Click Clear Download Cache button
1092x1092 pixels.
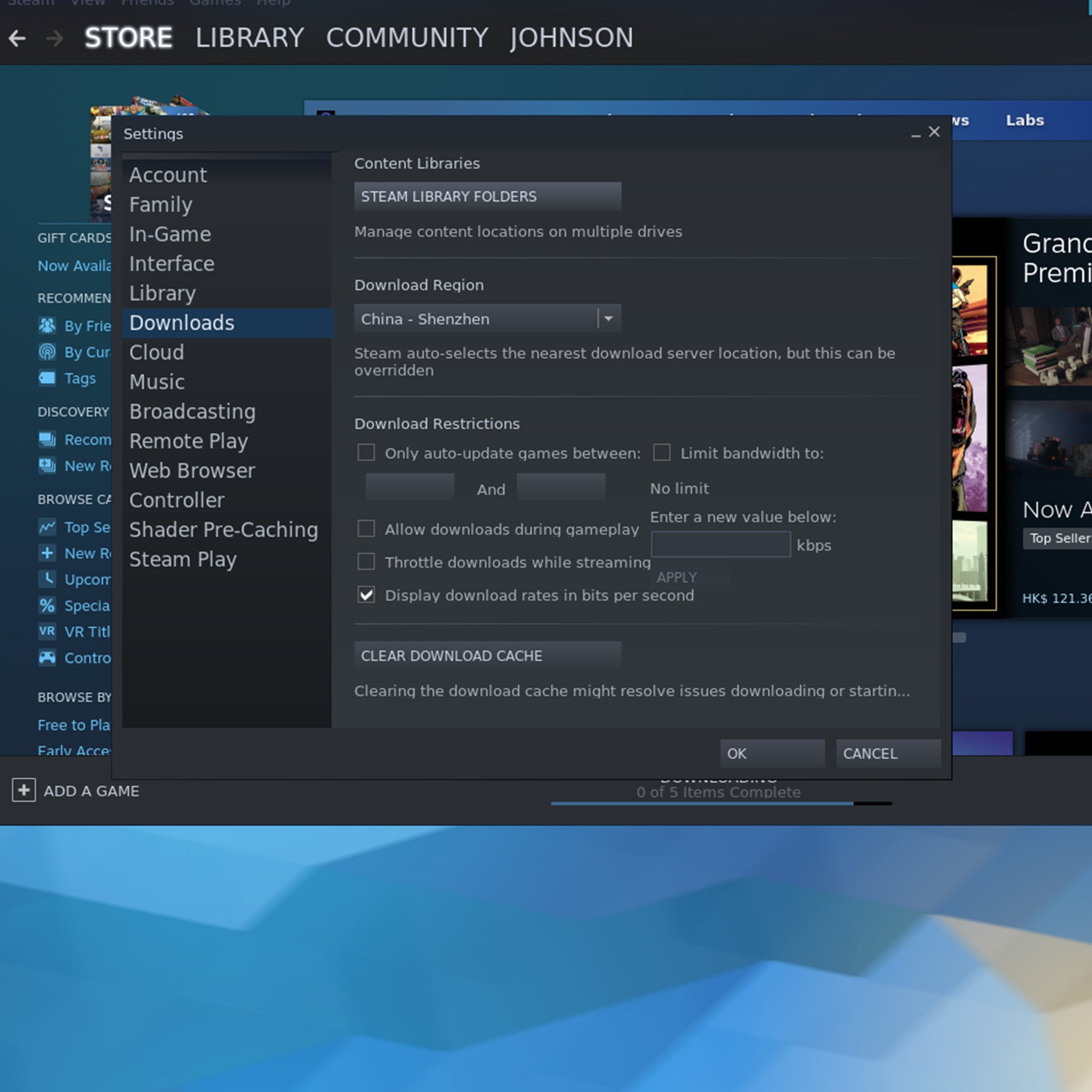pos(488,656)
